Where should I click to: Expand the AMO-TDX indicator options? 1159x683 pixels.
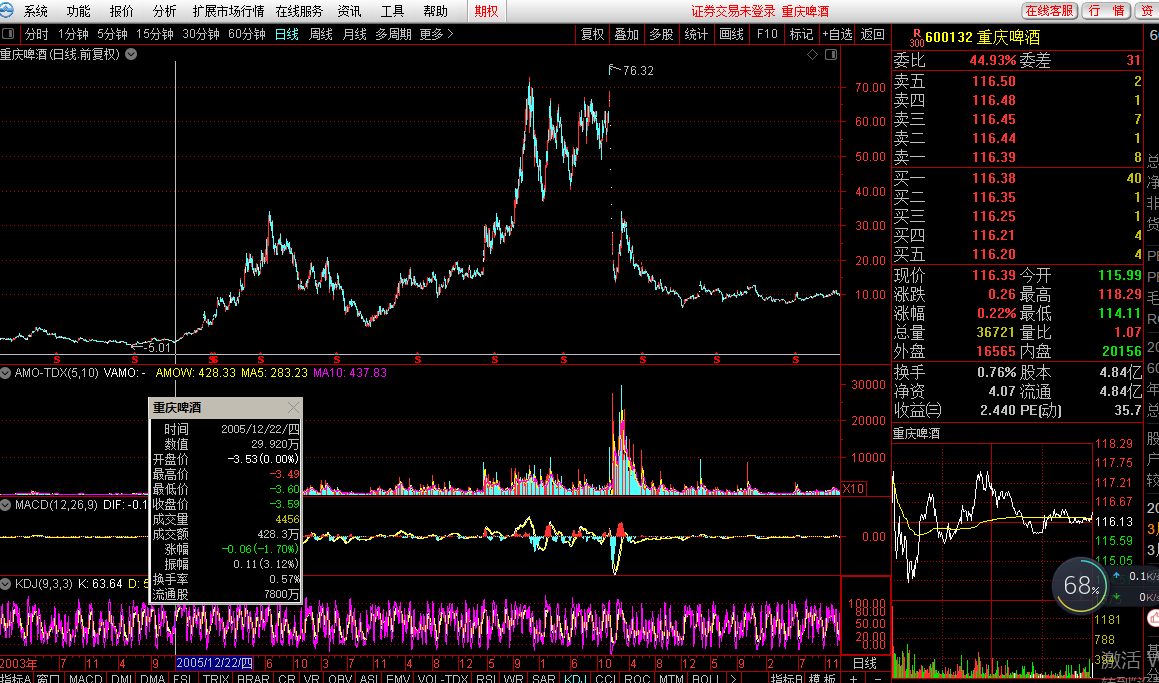pyautogui.click(x=7, y=372)
